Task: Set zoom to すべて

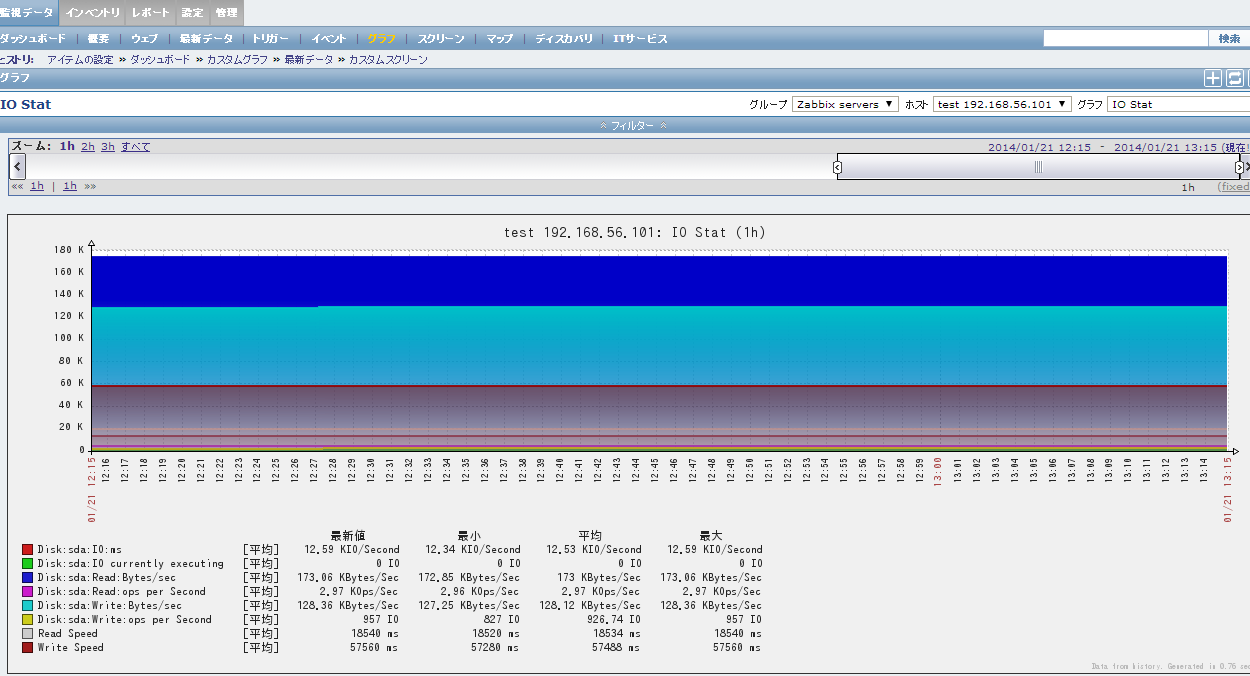Action: [x=136, y=146]
